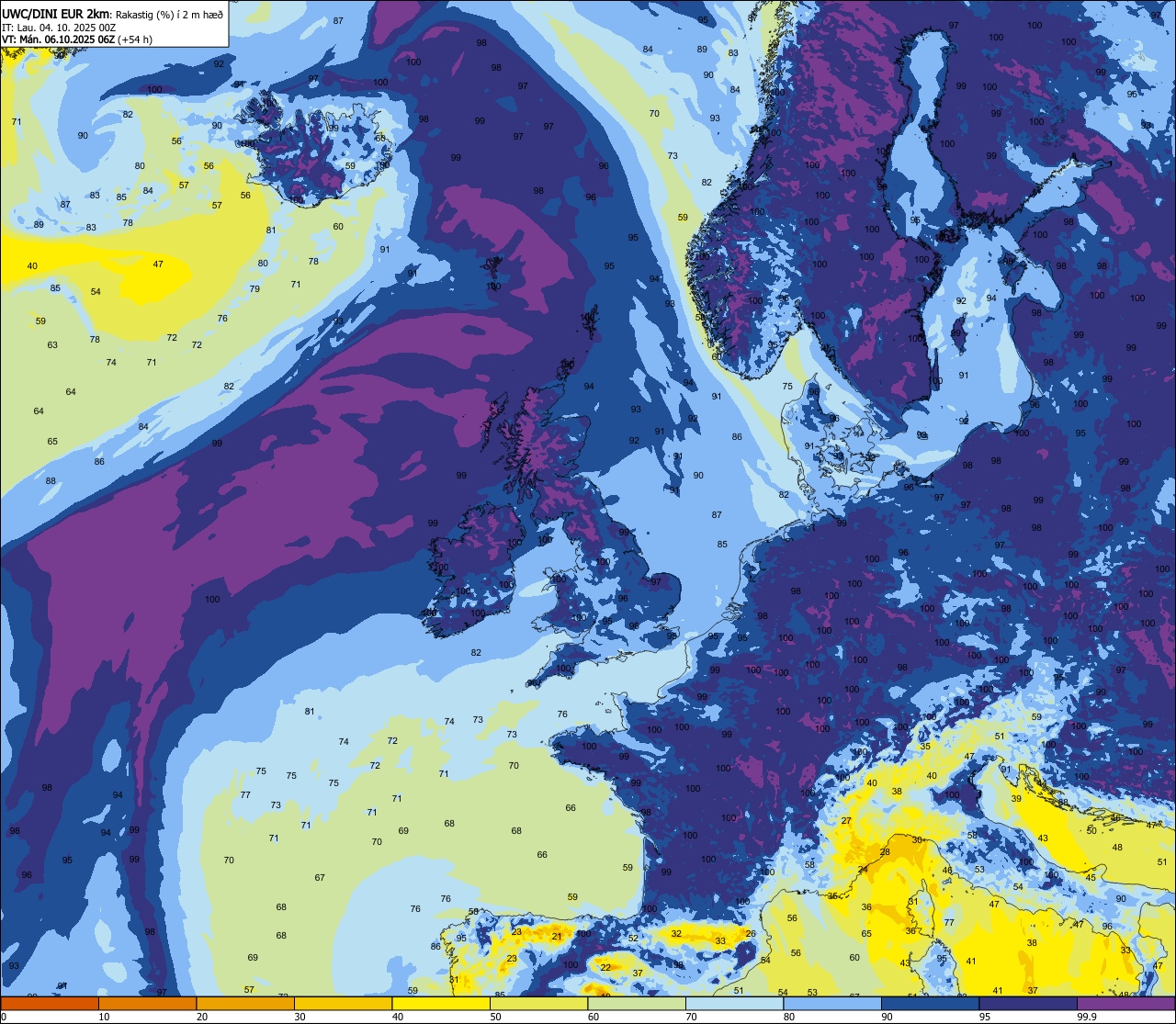Click the humidity value '39' near Adriatic

point(1016,799)
